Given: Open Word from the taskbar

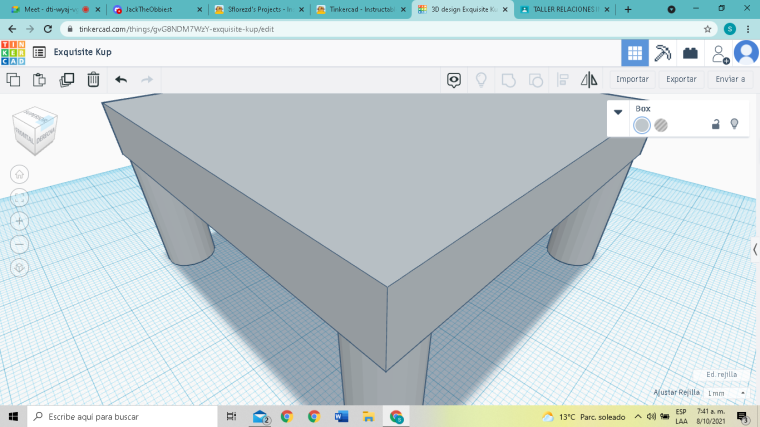Looking at the screenshot, I should click(341, 416).
